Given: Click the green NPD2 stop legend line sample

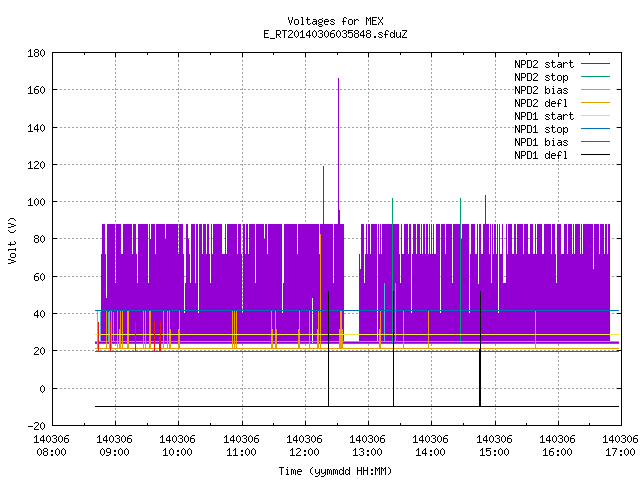Looking at the screenshot, I should click(x=595, y=76).
